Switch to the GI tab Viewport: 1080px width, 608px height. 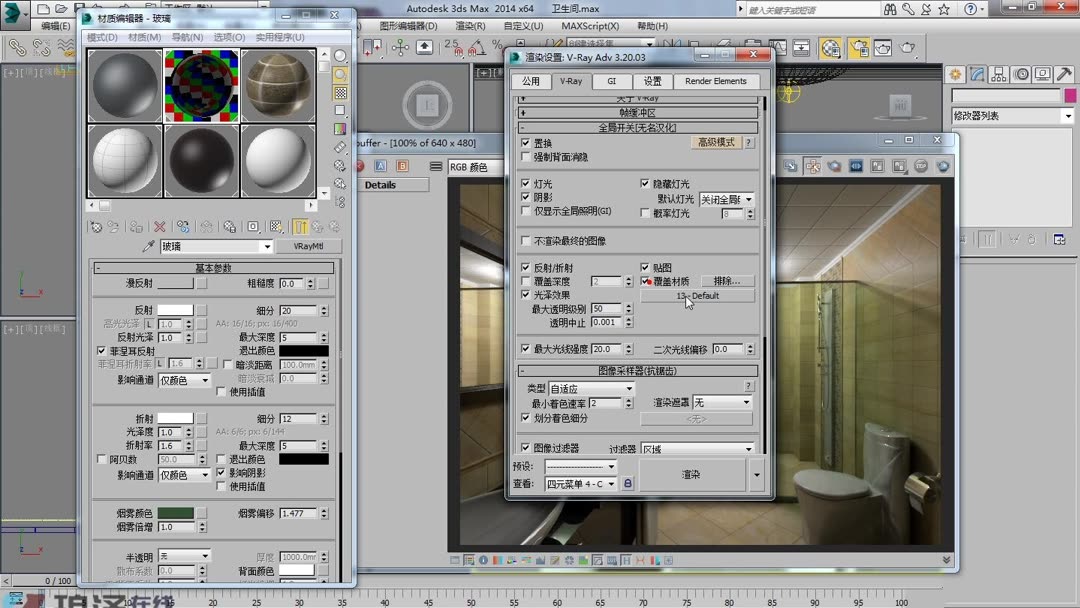612,81
